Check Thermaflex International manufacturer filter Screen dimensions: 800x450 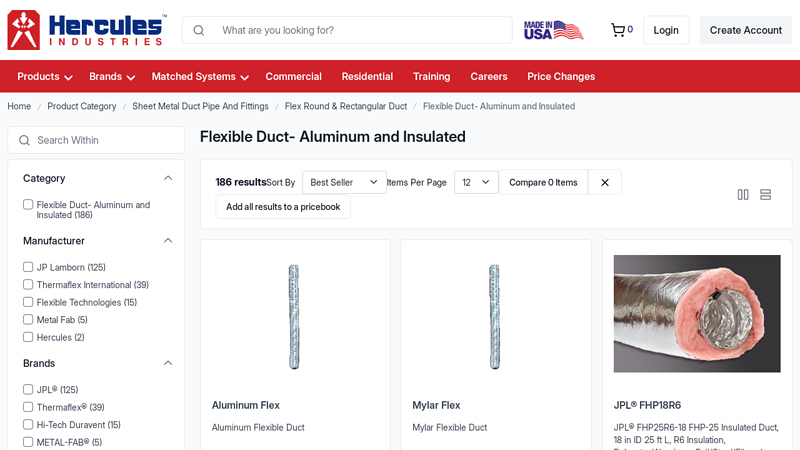coord(28,285)
